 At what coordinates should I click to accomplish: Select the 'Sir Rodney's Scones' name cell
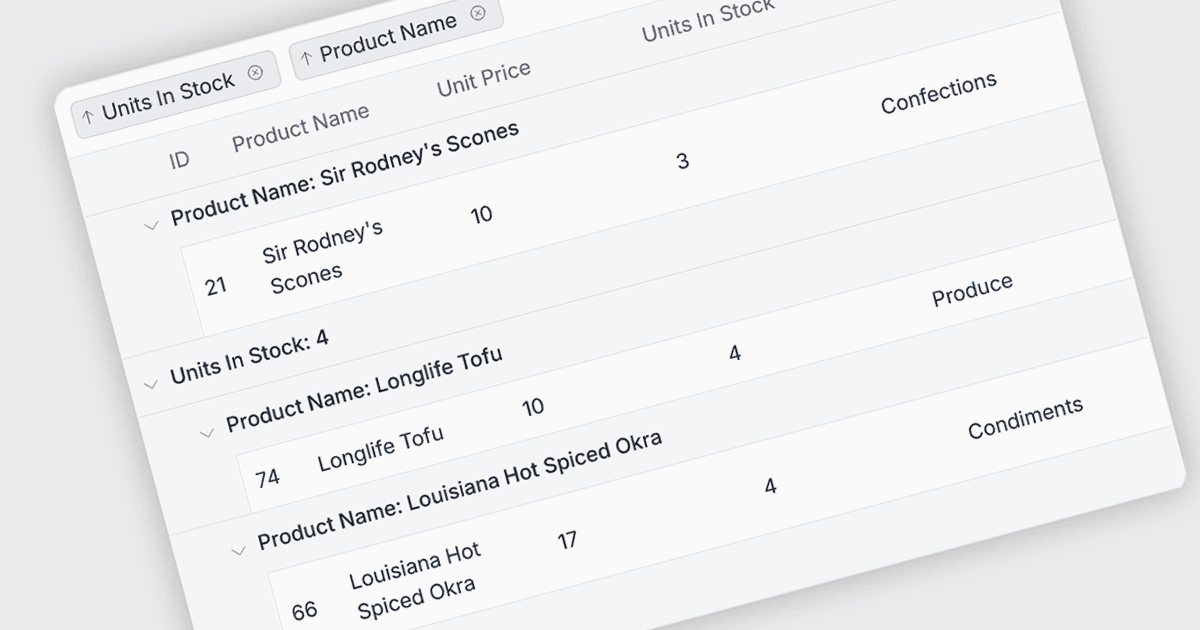pos(323,257)
